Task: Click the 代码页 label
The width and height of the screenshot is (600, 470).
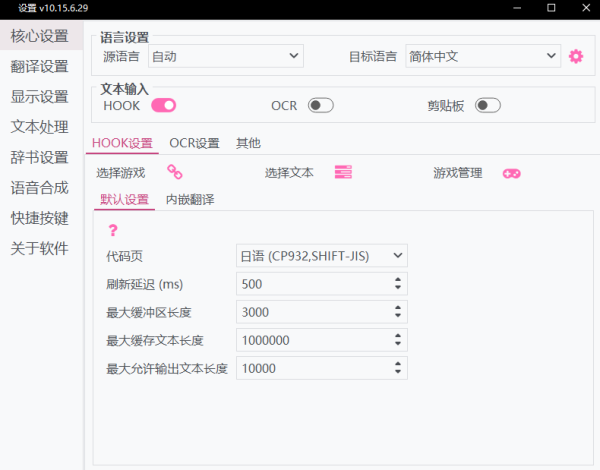Action: click(x=124, y=256)
